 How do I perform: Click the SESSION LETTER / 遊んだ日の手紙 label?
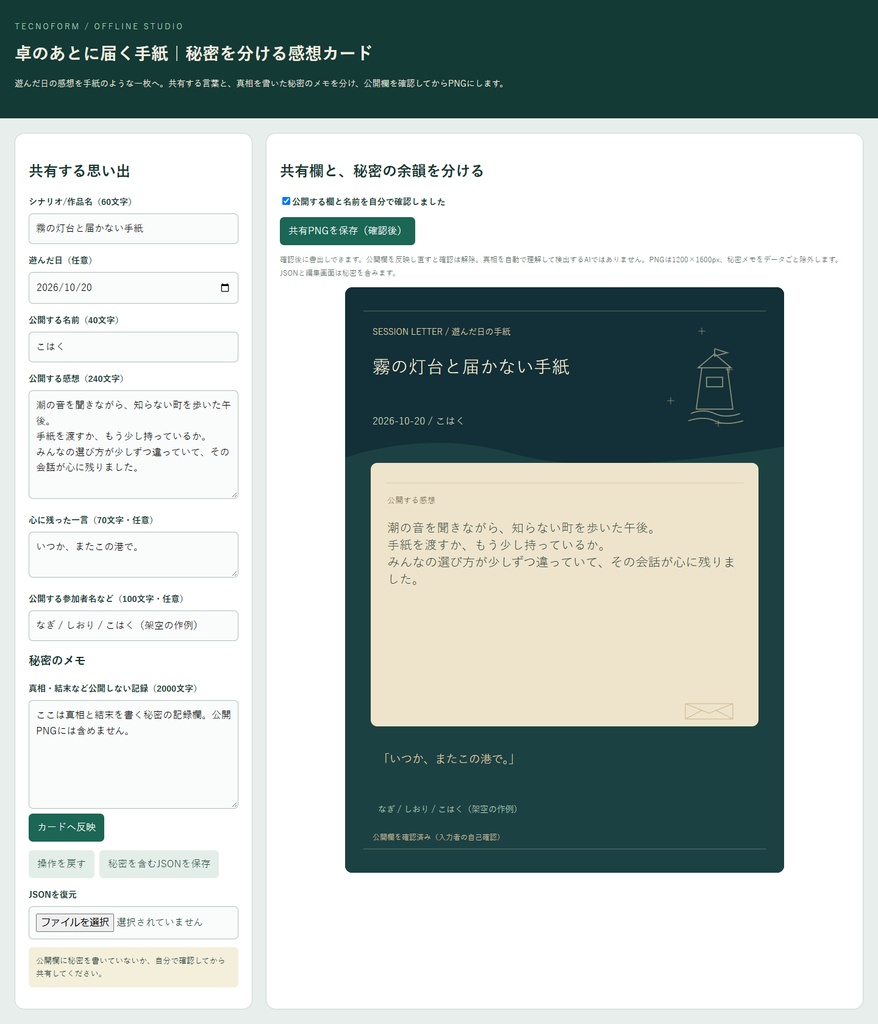click(x=441, y=332)
